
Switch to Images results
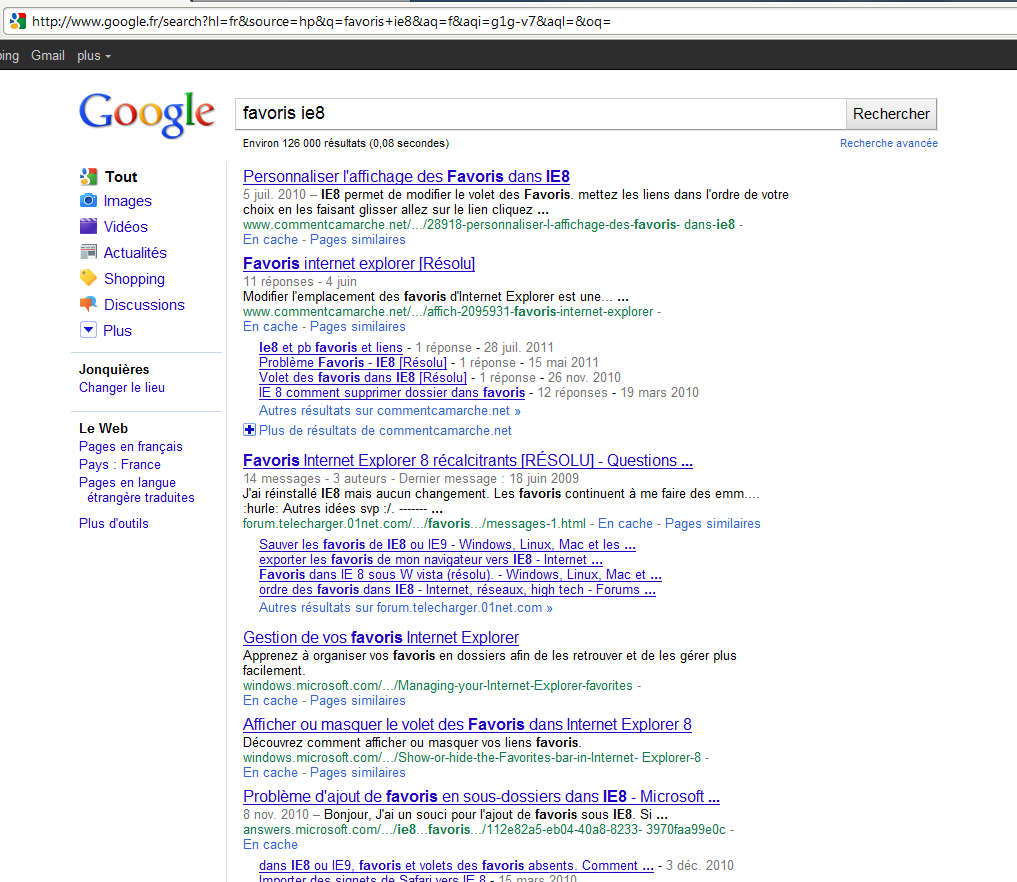(128, 201)
